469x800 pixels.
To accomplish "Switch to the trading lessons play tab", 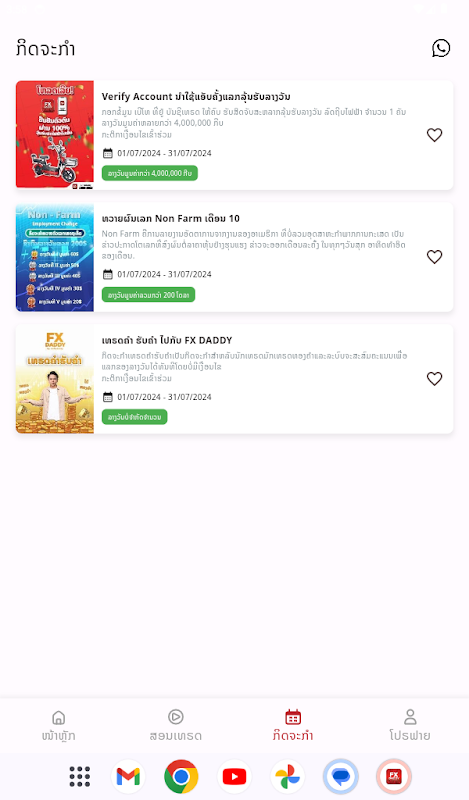I will (176, 726).
